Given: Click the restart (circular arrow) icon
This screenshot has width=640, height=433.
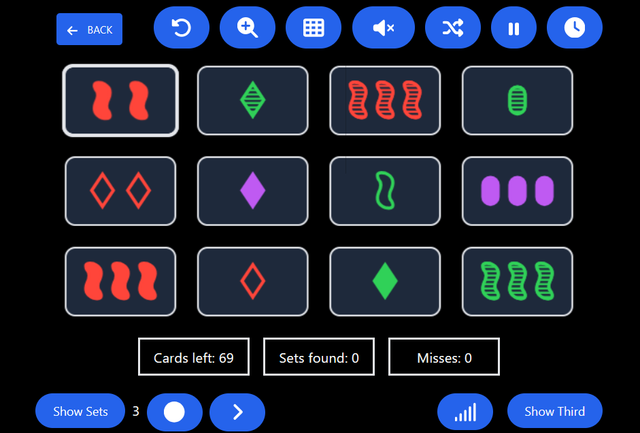Looking at the screenshot, I should (182, 28).
